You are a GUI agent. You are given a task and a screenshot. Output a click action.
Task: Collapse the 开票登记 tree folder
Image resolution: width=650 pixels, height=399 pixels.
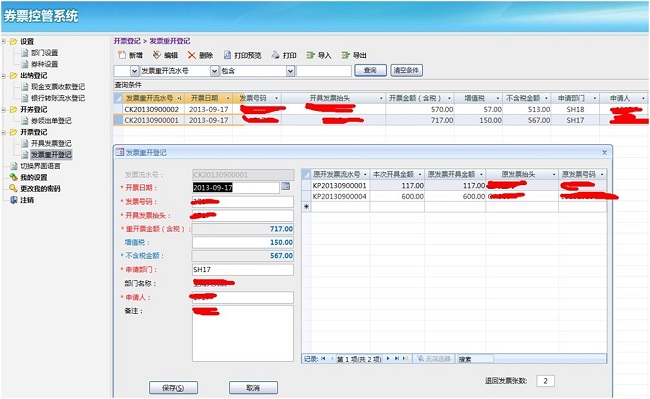pyautogui.click(x=3, y=132)
